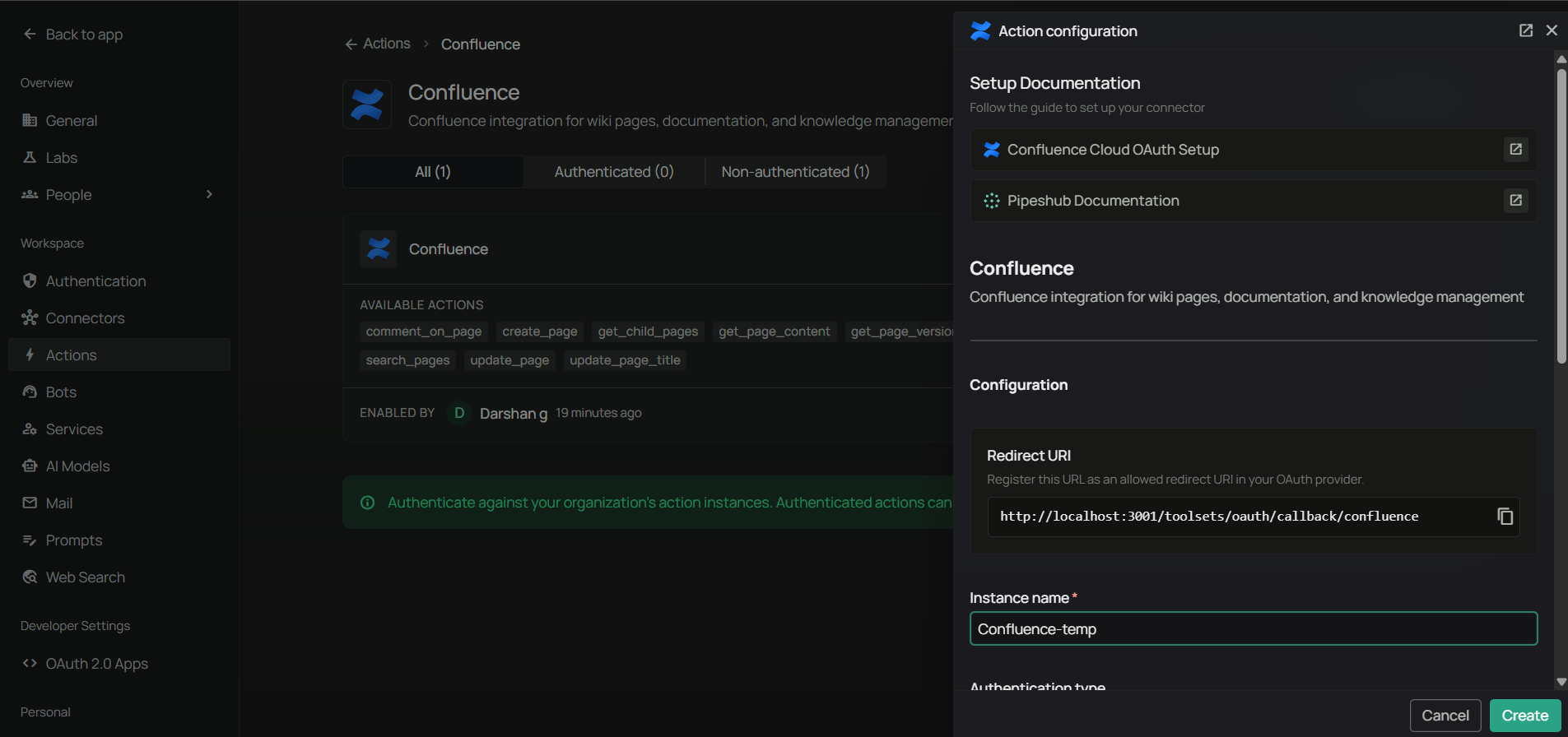Click '19 minutes ago' timestamp
Viewport: 1568px width, 737px height.
coord(598,413)
